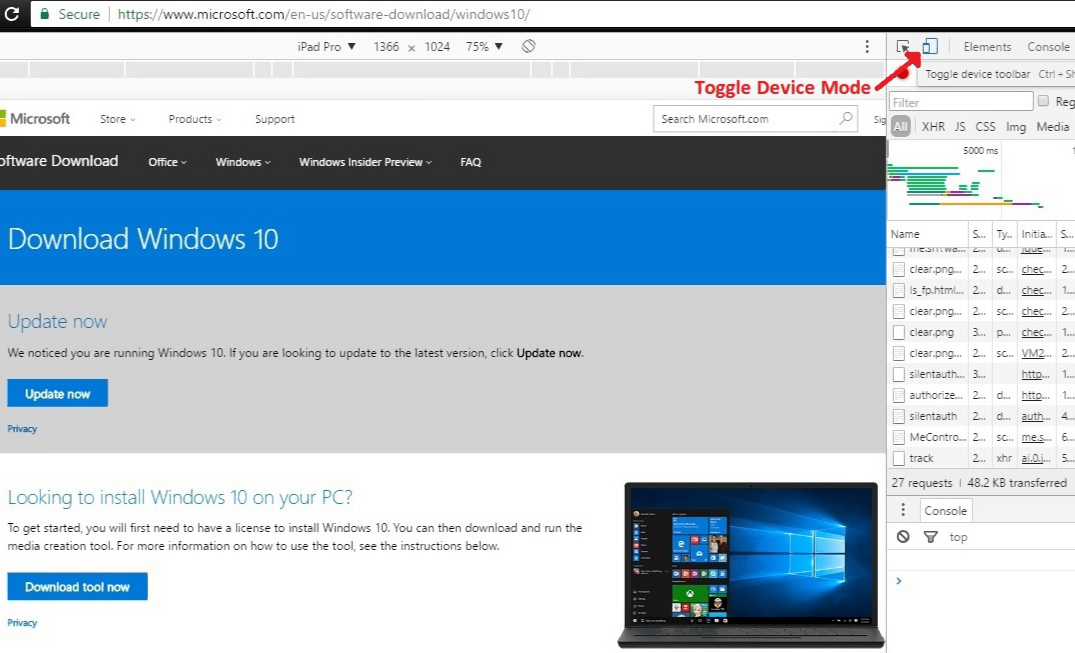Viewport: 1075px width, 653px height.
Task: Select the ls_fp.html request file icon
Action: coord(899,290)
